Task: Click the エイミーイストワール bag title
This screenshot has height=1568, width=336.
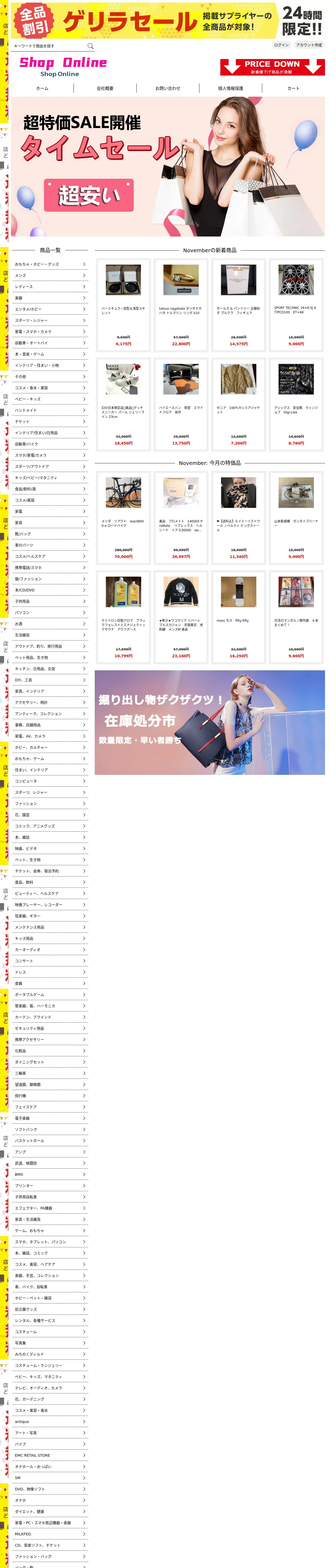Action: [238, 525]
